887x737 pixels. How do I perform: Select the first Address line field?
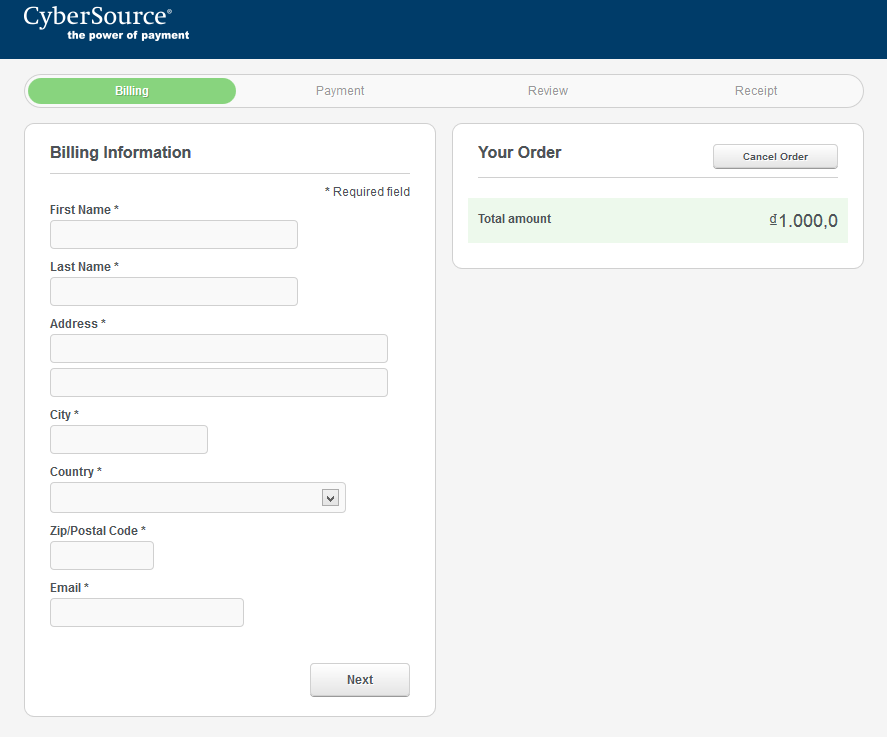(x=219, y=349)
